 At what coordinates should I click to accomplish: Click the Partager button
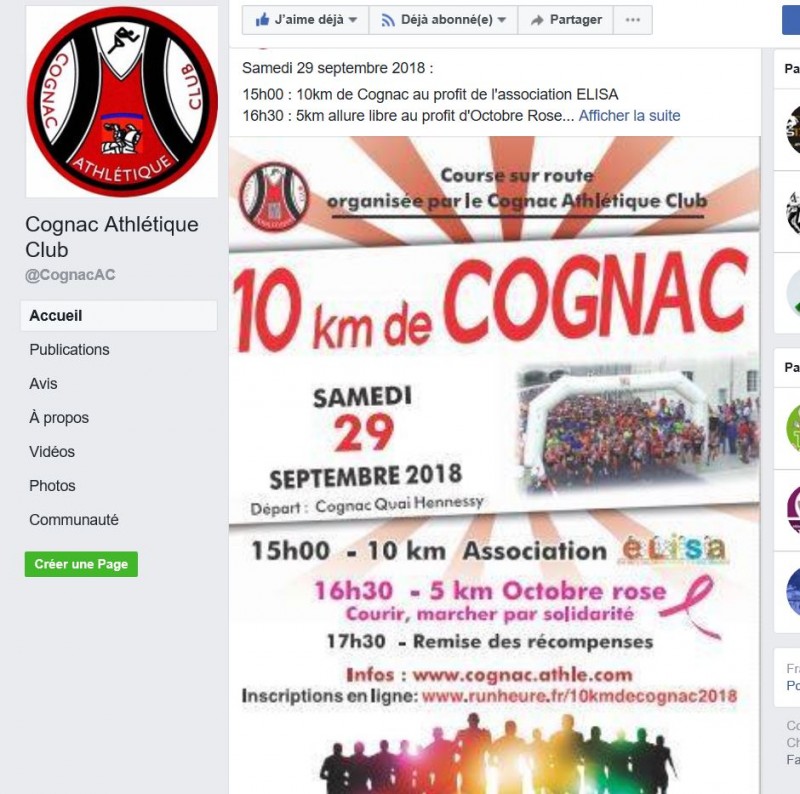point(565,20)
